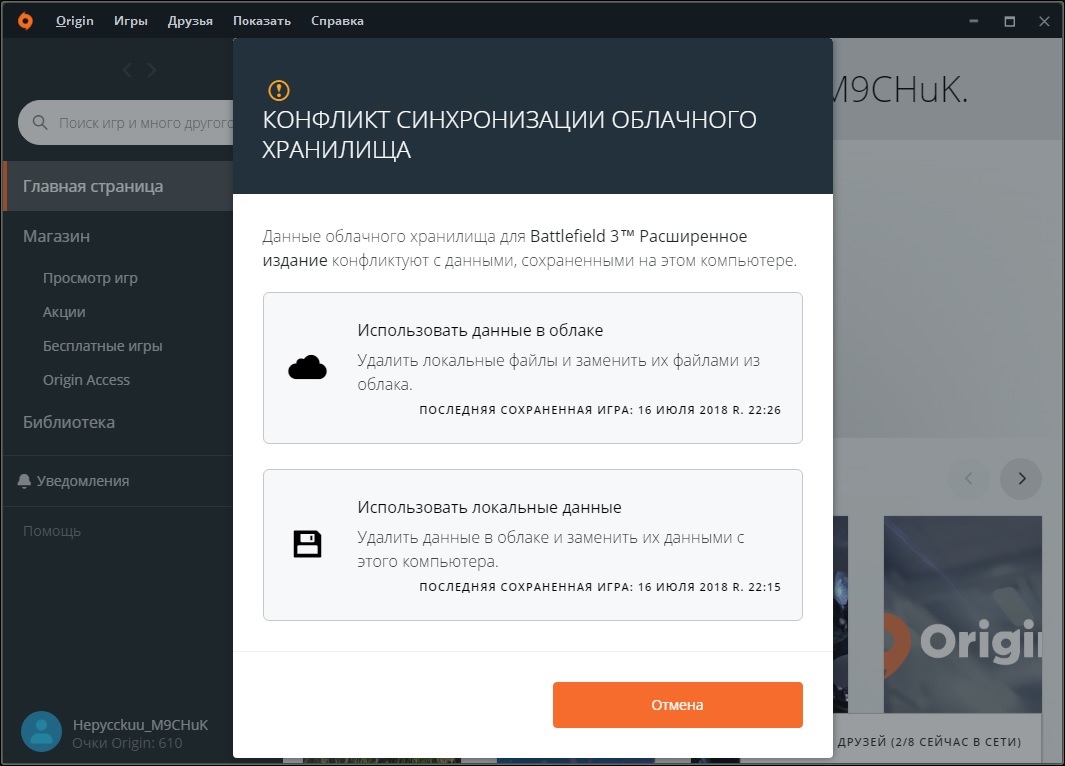This screenshot has width=1065, height=766.
Task: Click the cloud icon
Action: (x=307, y=367)
